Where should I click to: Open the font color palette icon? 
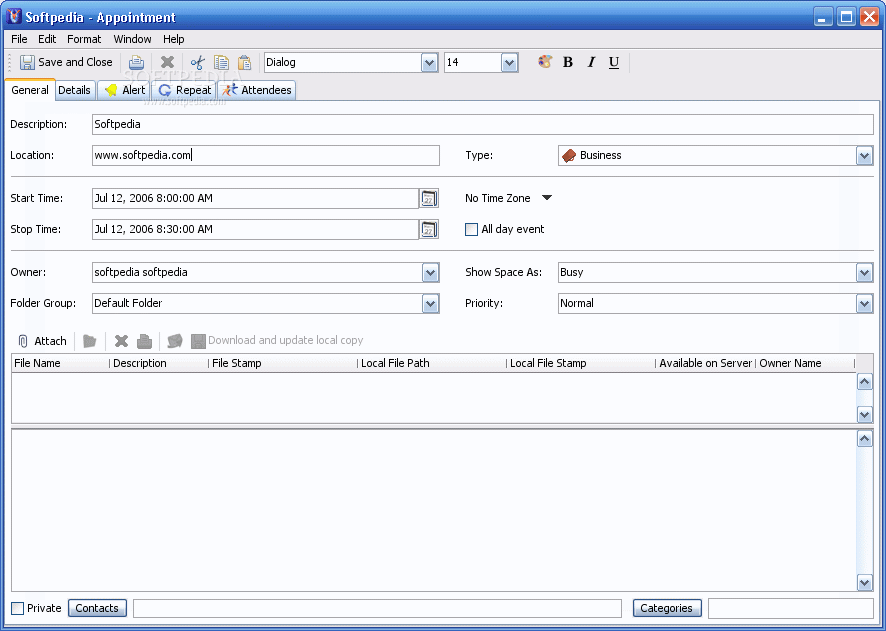tap(545, 62)
